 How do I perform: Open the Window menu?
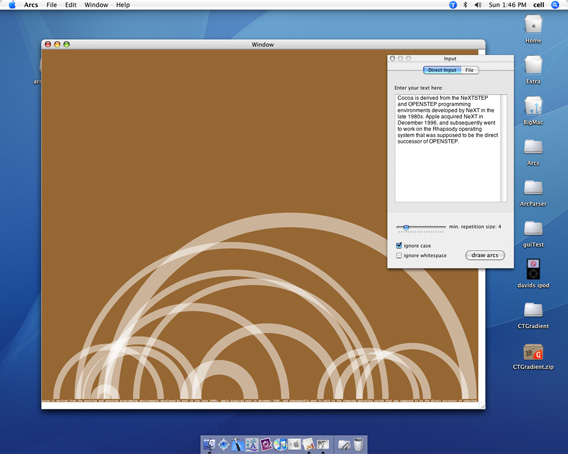pos(96,5)
